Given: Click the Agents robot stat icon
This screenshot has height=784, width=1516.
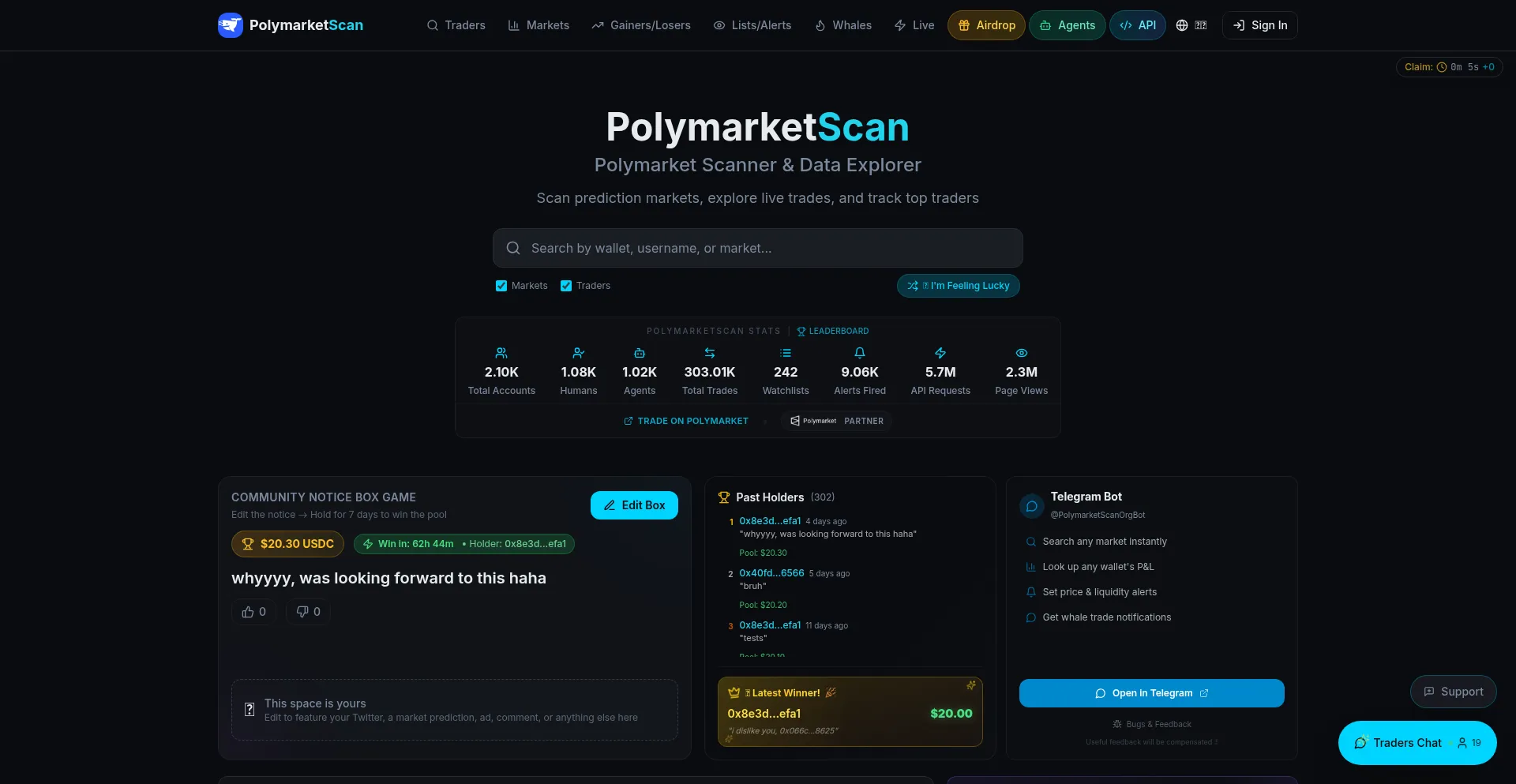Looking at the screenshot, I should (640, 353).
